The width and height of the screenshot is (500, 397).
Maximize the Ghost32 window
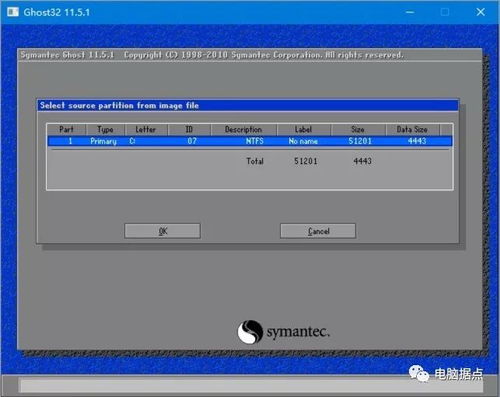445,12
